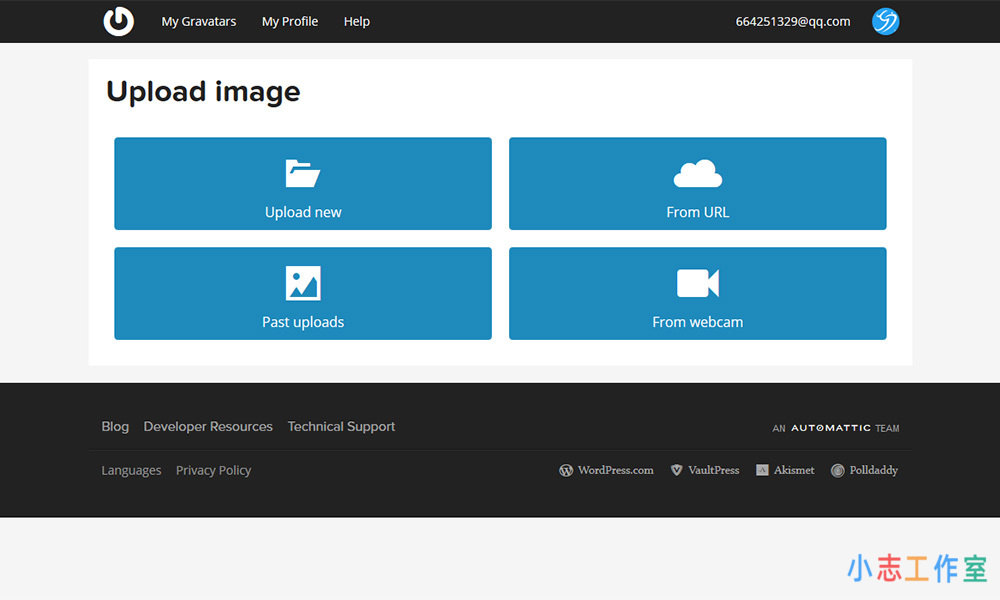Expand the account email 664251329@qq.com menu
This screenshot has height=600, width=1000.
792,21
